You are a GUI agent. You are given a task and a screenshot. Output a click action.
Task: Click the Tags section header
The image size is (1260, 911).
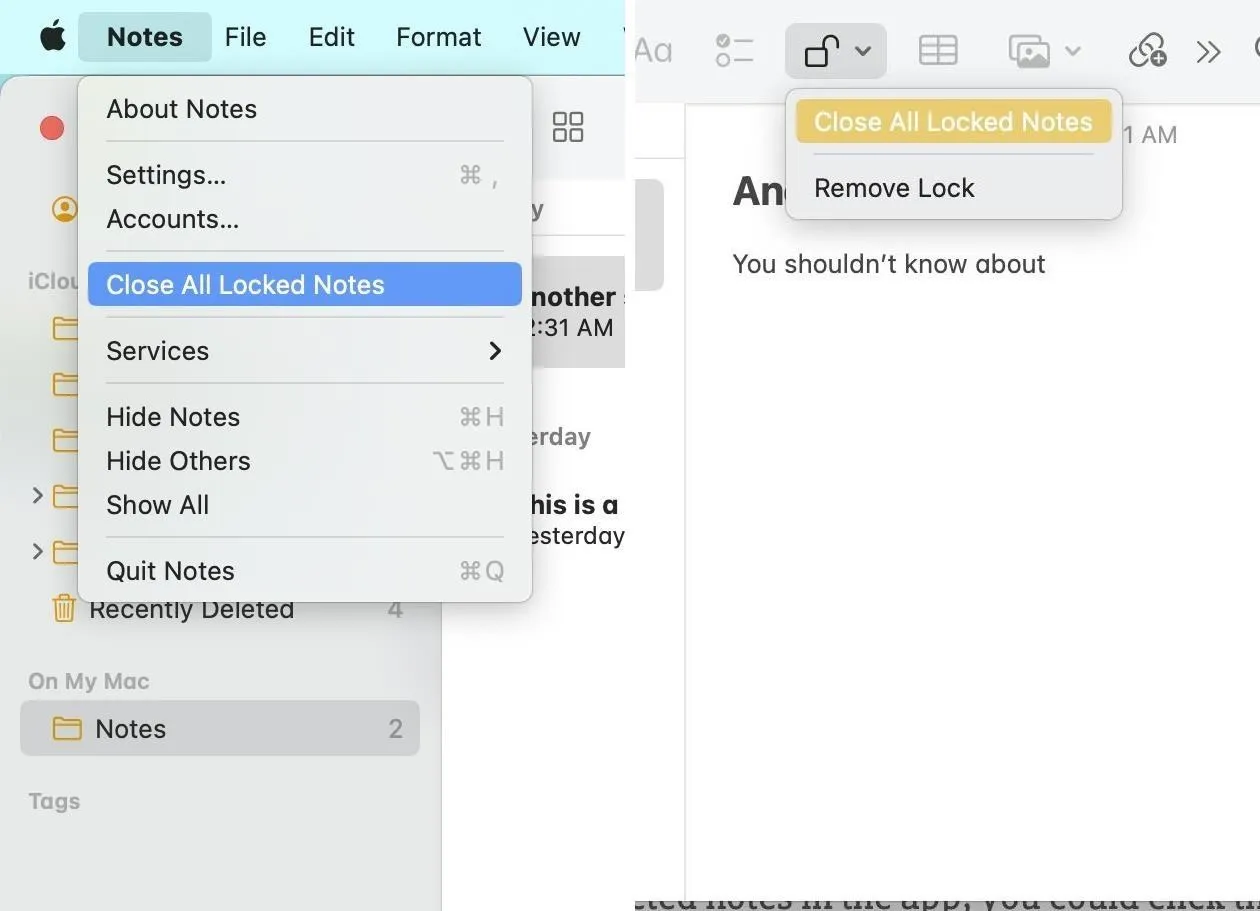tap(54, 801)
